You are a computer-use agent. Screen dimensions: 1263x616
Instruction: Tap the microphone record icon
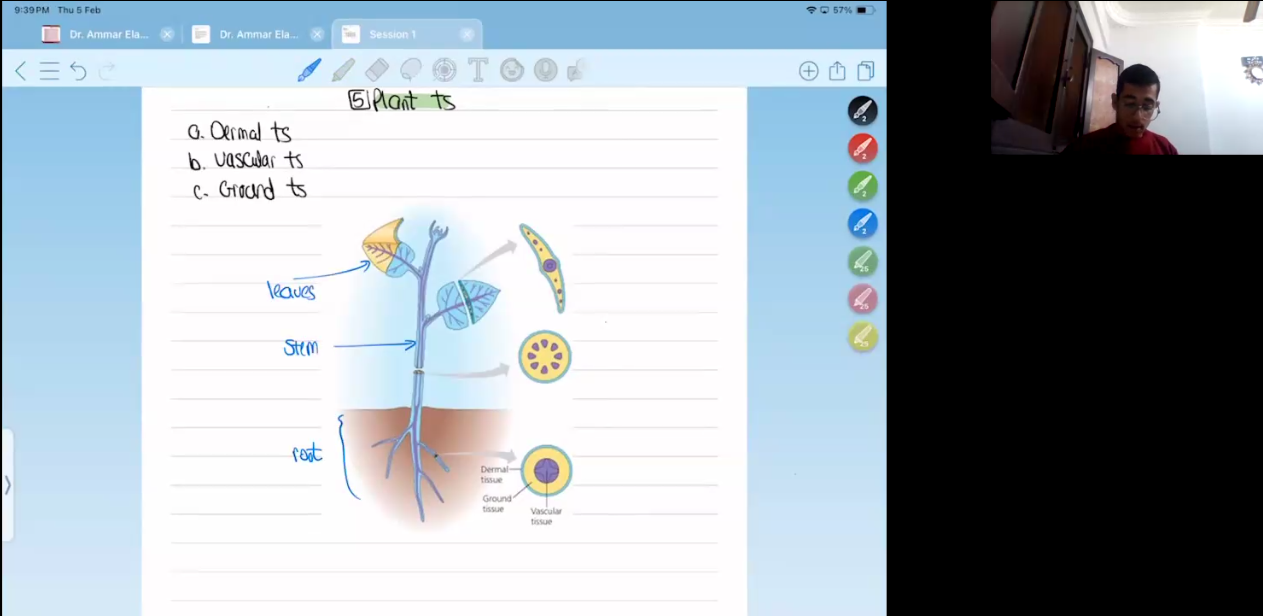[545, 70]
